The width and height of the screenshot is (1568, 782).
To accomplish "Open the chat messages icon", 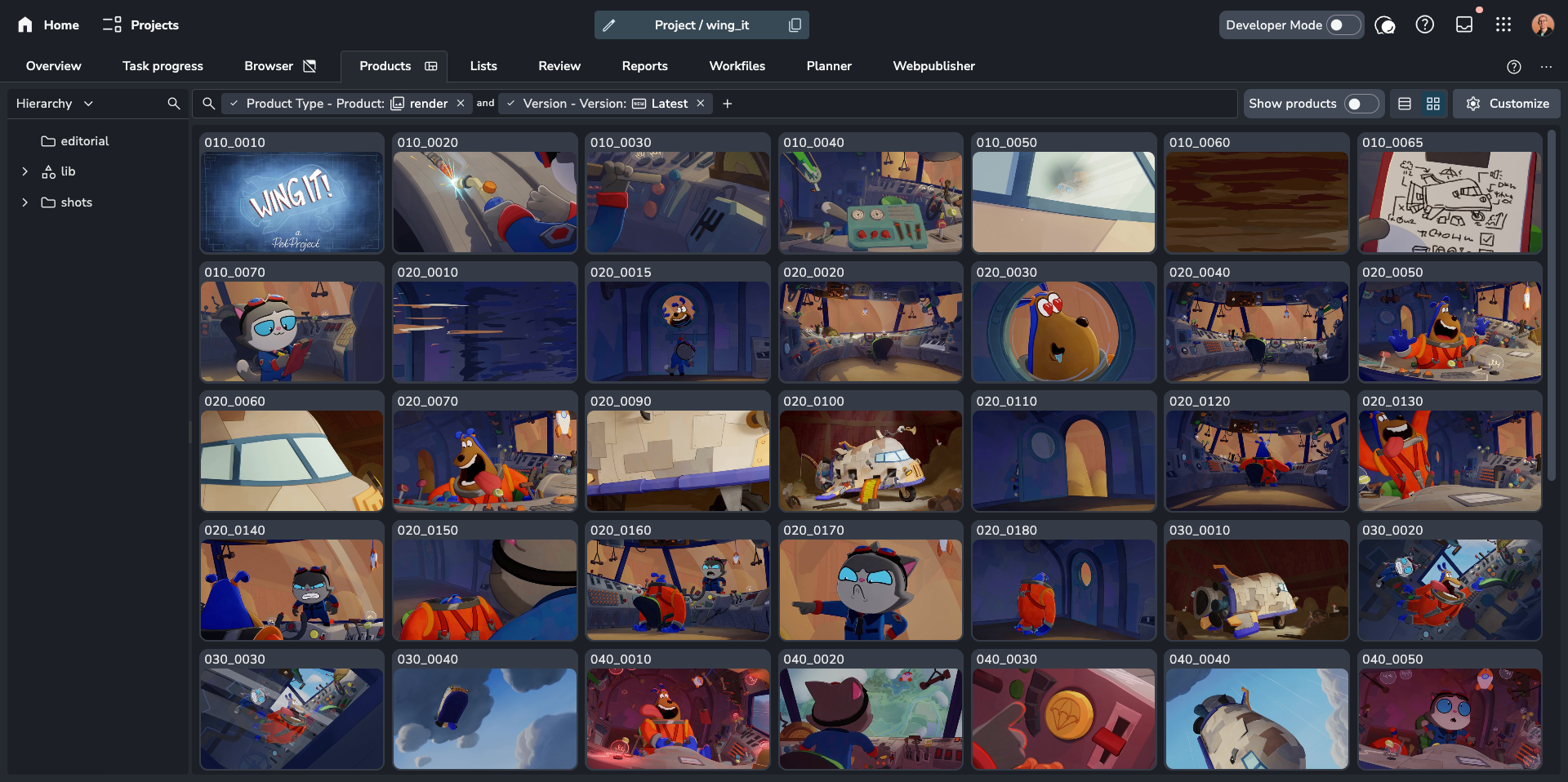I will point(1385,25).
